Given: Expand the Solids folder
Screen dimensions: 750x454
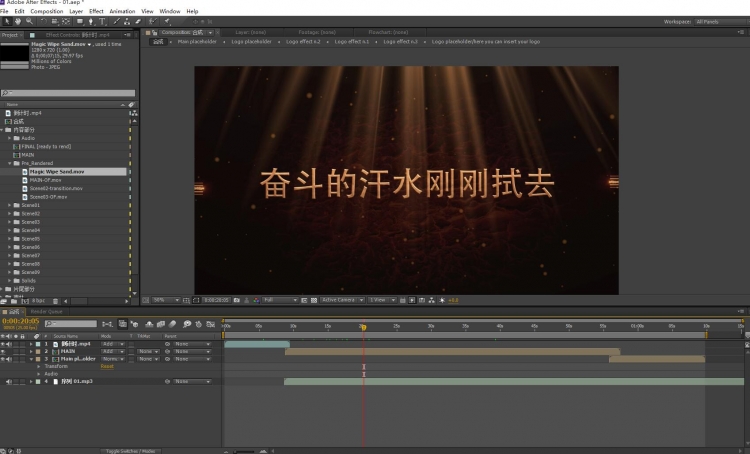Looking at the screenshot, I should 10,281.
